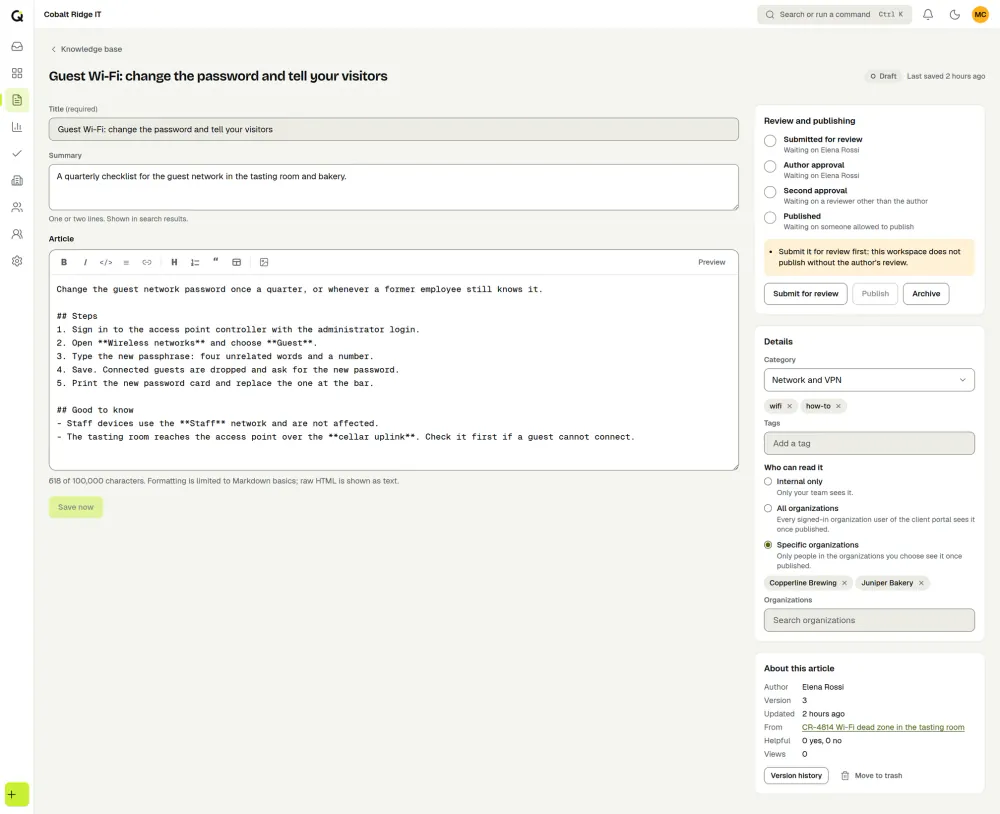
Task: Click the Save now button
Action: [x=76, y=508]
